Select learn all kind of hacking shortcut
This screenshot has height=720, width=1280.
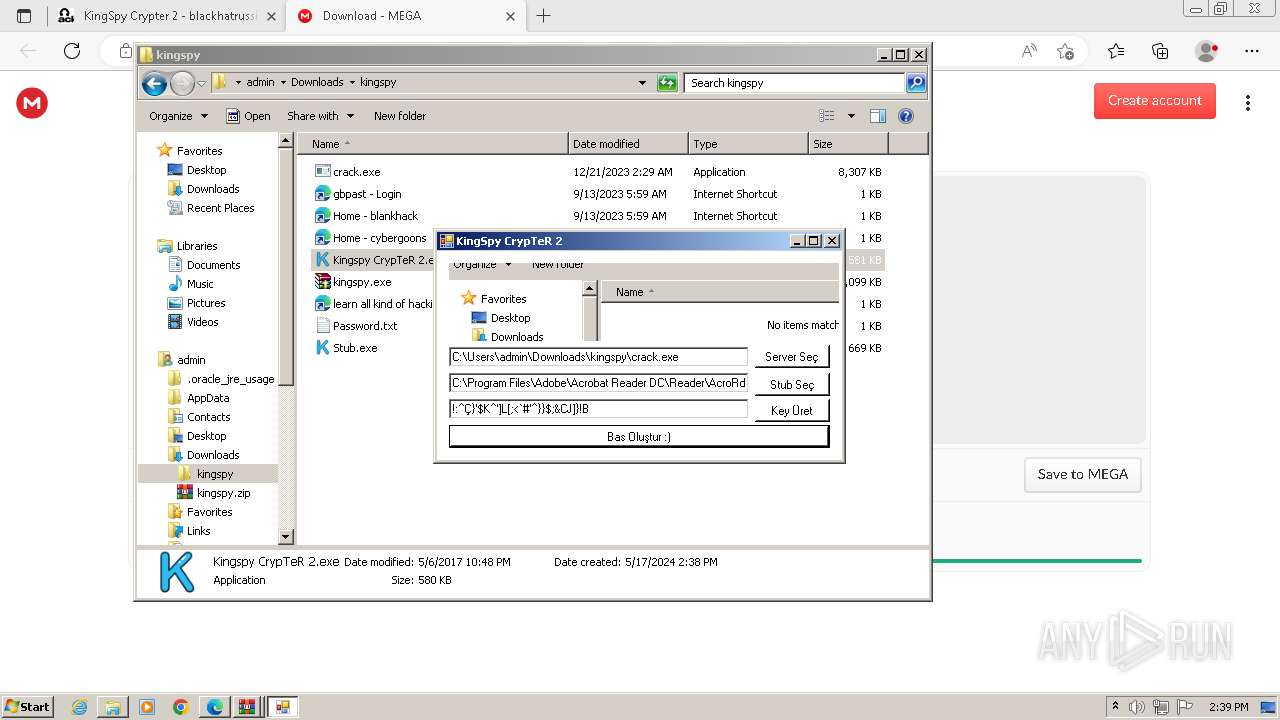(x=373, y=304)
